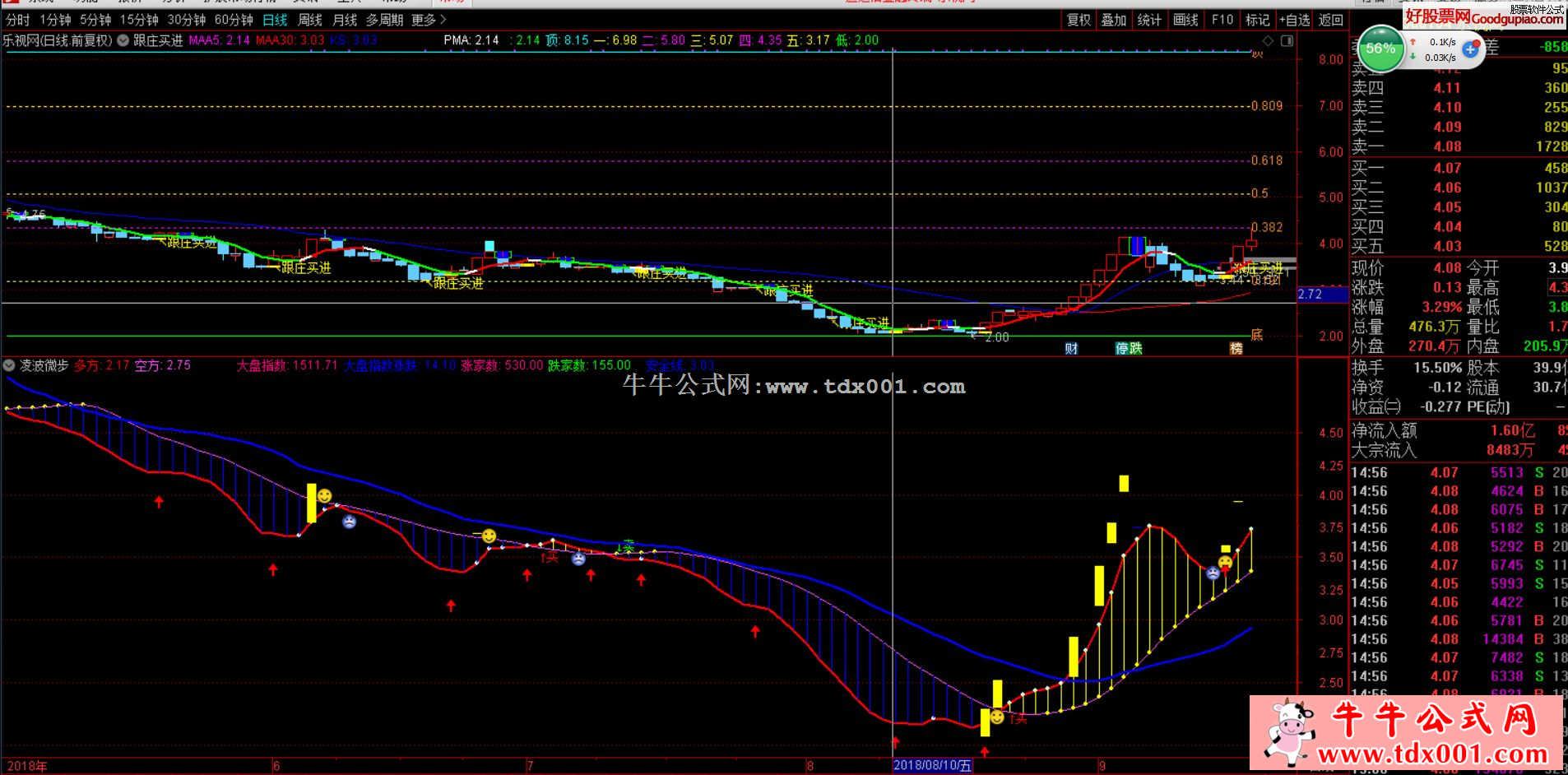Click the 大宗流入 8483万 value
The height and width of the screenshot is (775, 1568).
[x=1510, y=450]
